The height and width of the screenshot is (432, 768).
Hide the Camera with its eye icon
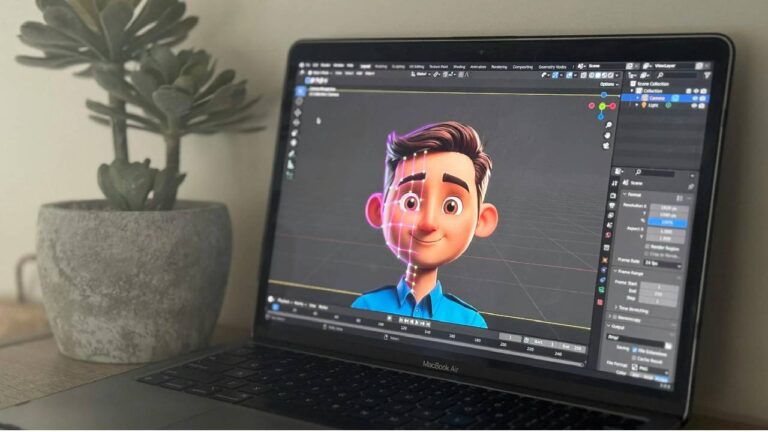[x=695, y=98]
